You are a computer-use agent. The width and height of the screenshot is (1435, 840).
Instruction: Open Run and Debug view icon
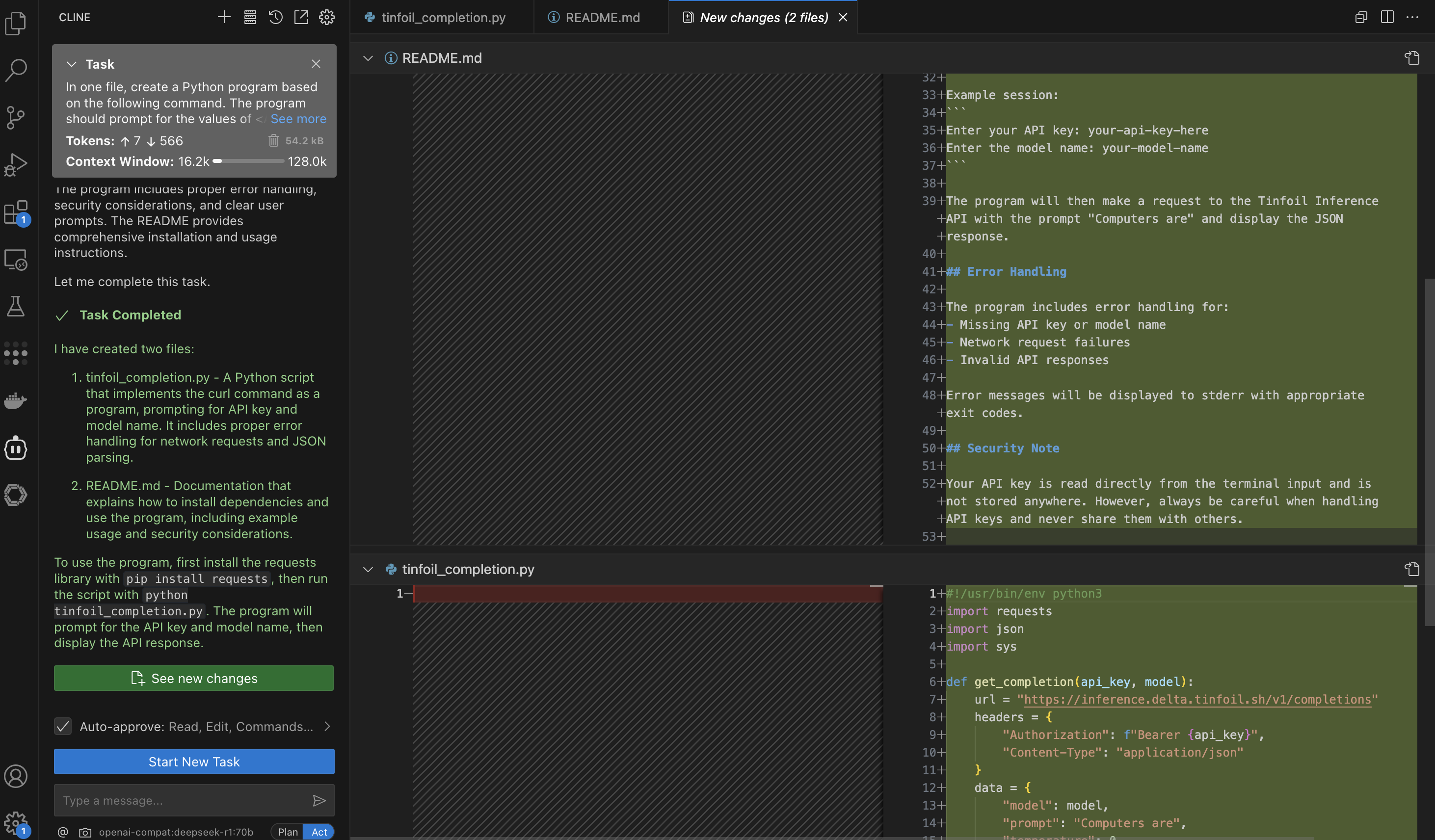(15, 164)
